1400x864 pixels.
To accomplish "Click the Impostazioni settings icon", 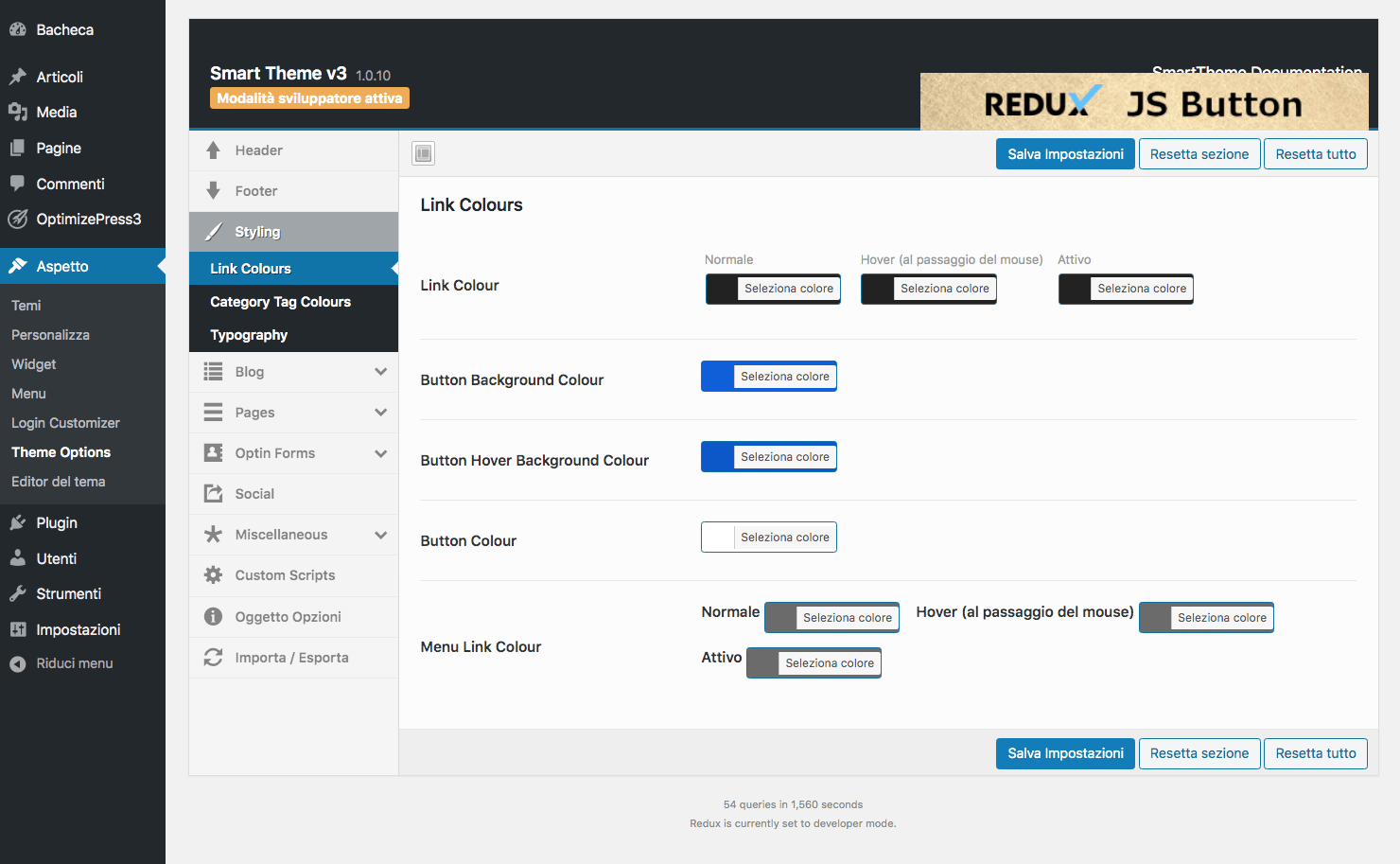I will click(x=18, y=629).
